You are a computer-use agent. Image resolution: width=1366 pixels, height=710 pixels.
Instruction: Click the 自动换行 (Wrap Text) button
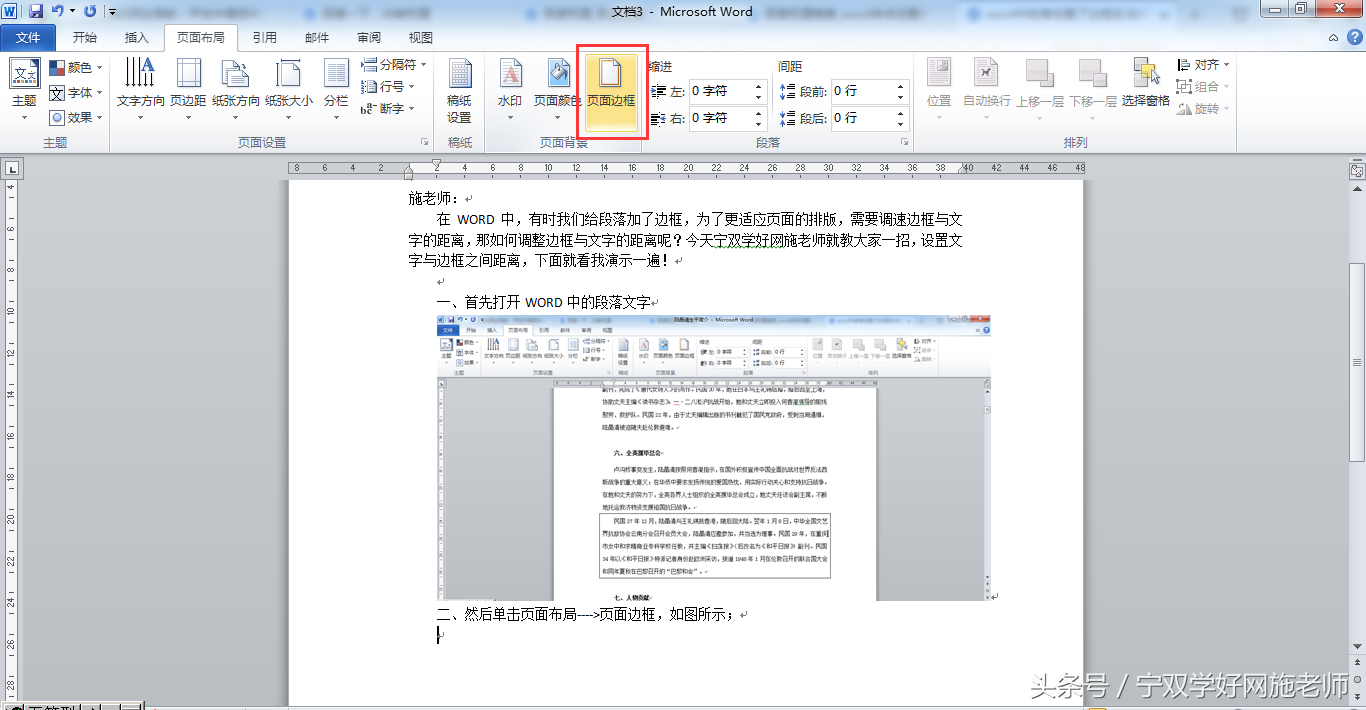(x=987, y=89)
